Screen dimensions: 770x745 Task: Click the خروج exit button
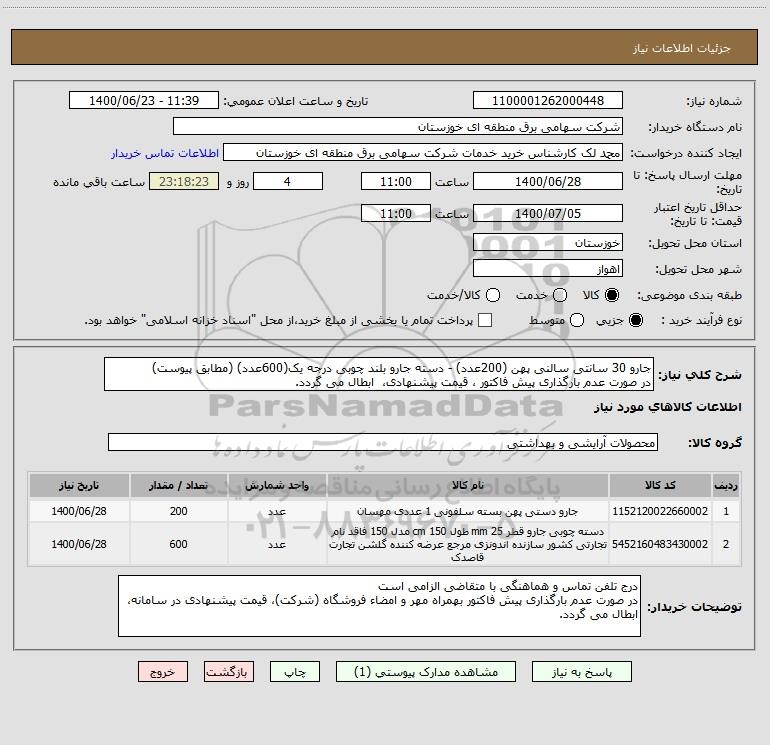163,673
